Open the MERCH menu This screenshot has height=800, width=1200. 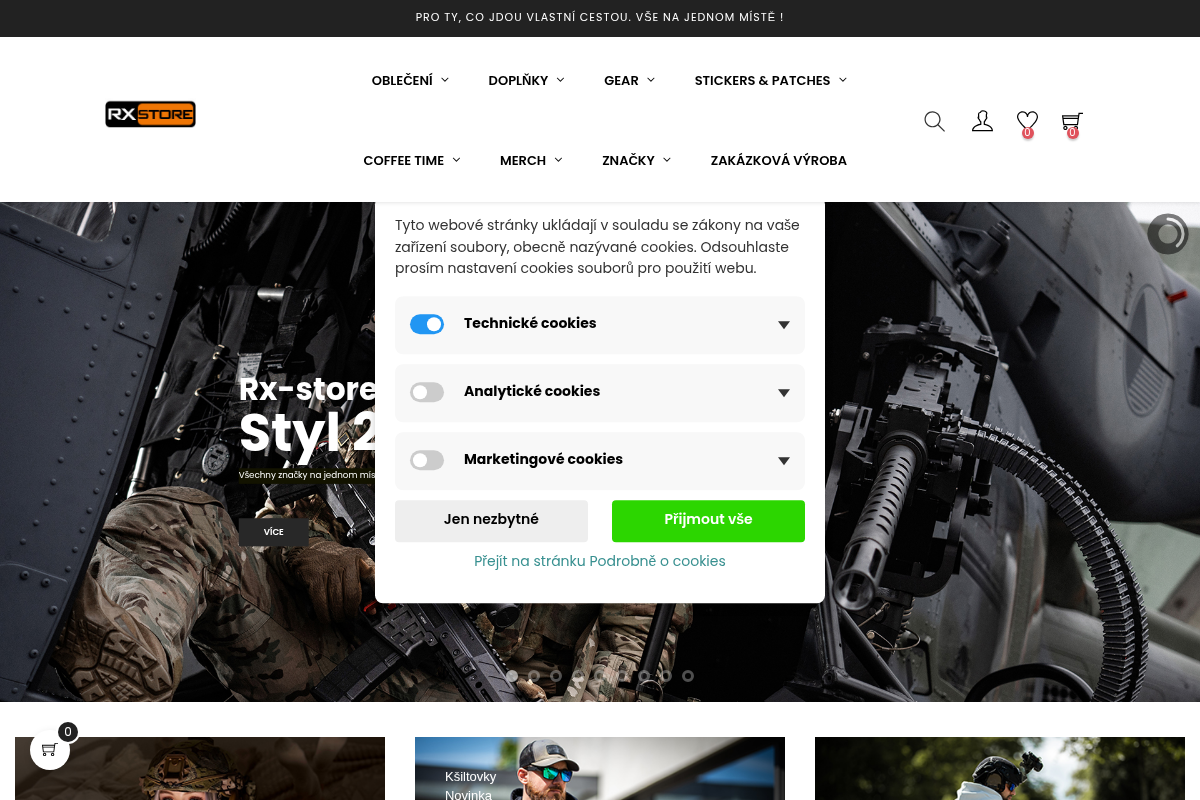coord(531,160)
